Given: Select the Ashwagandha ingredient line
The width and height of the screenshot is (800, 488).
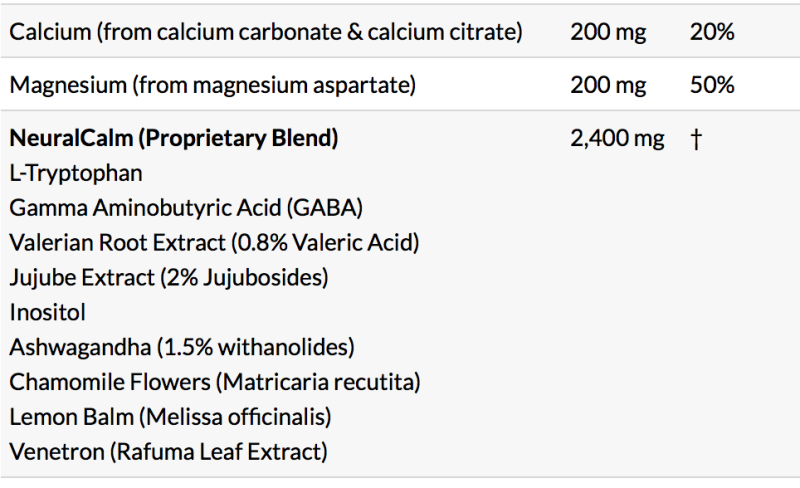Looking at the screenshot, I should [182, 347].
